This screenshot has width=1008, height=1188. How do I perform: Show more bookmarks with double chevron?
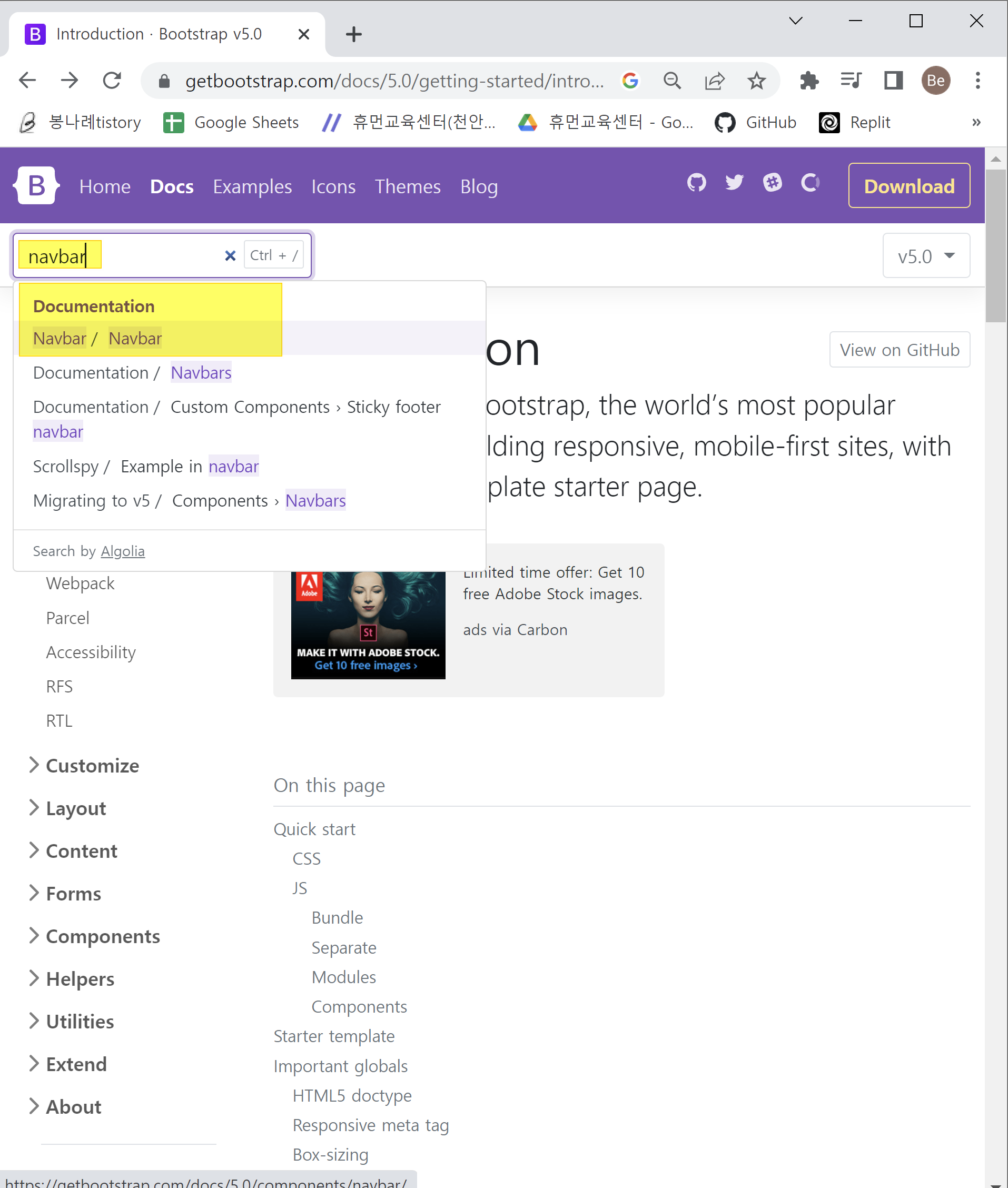click(x=976, y=122)
